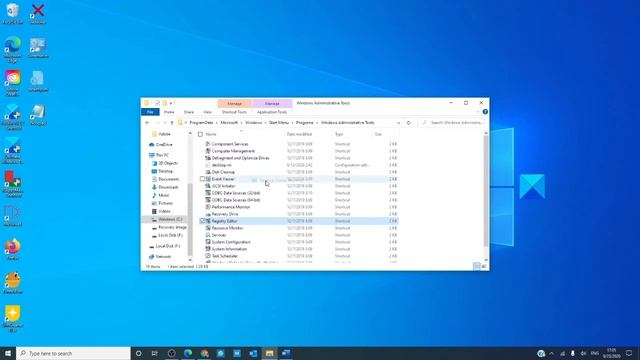Open the notification action center icon
Image resolution: width=640 pixels, height=360 pixels.
pyautogui.click(x=629, y=353)
